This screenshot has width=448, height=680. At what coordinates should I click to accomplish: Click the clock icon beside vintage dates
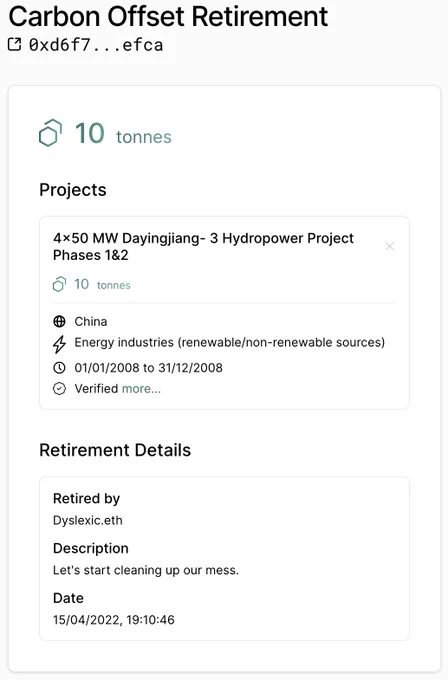[x=59, y=368]
